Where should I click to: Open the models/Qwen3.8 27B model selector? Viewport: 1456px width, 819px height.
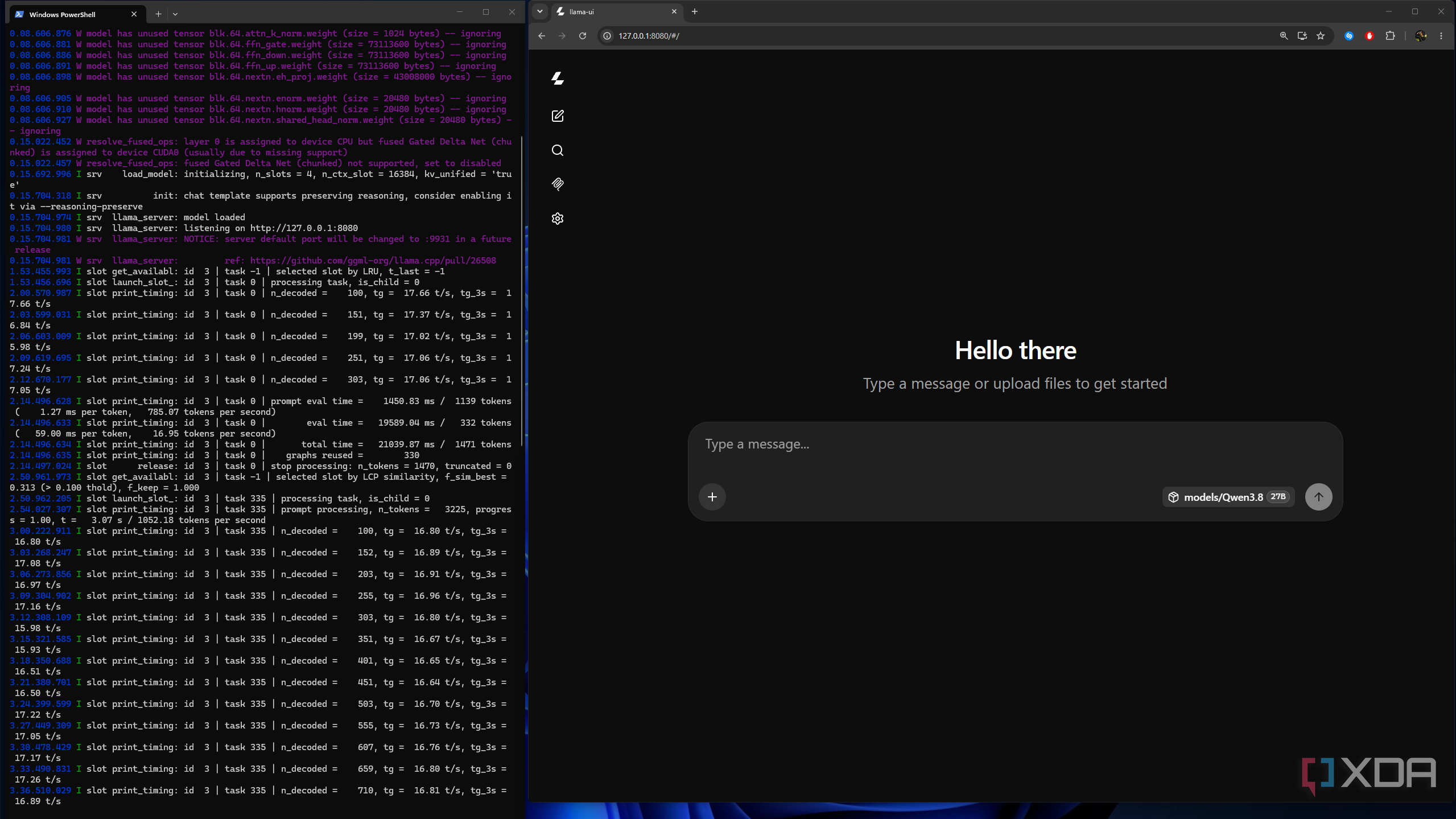[1228, 497]
